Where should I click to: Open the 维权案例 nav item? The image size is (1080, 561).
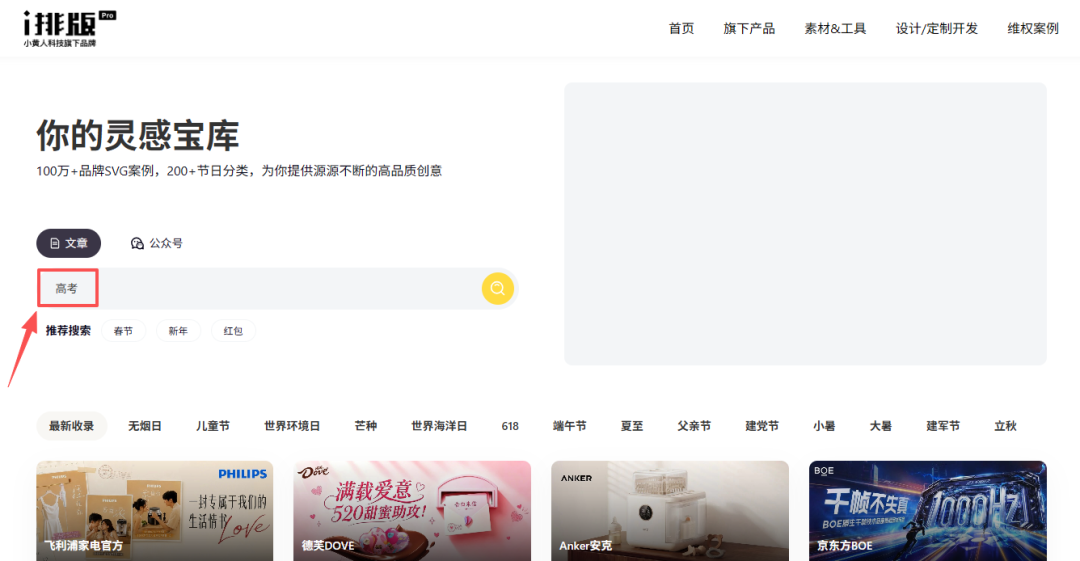(x=1032, y=28)
